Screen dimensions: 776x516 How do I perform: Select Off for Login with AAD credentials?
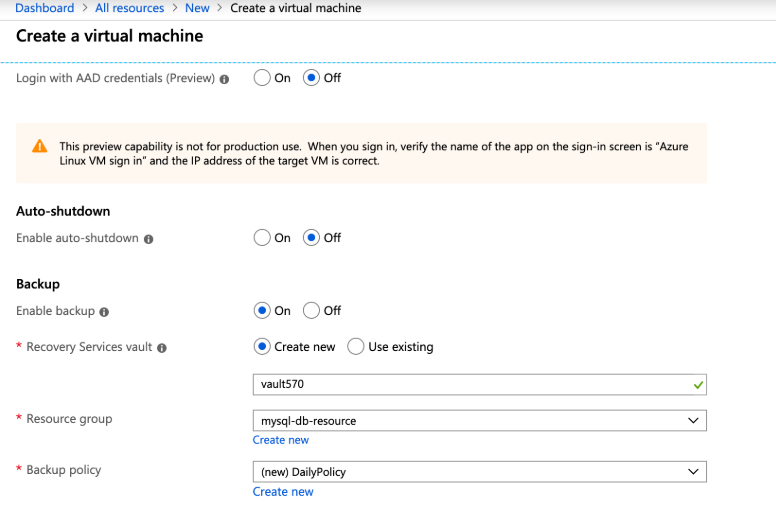tap(312, 78)
